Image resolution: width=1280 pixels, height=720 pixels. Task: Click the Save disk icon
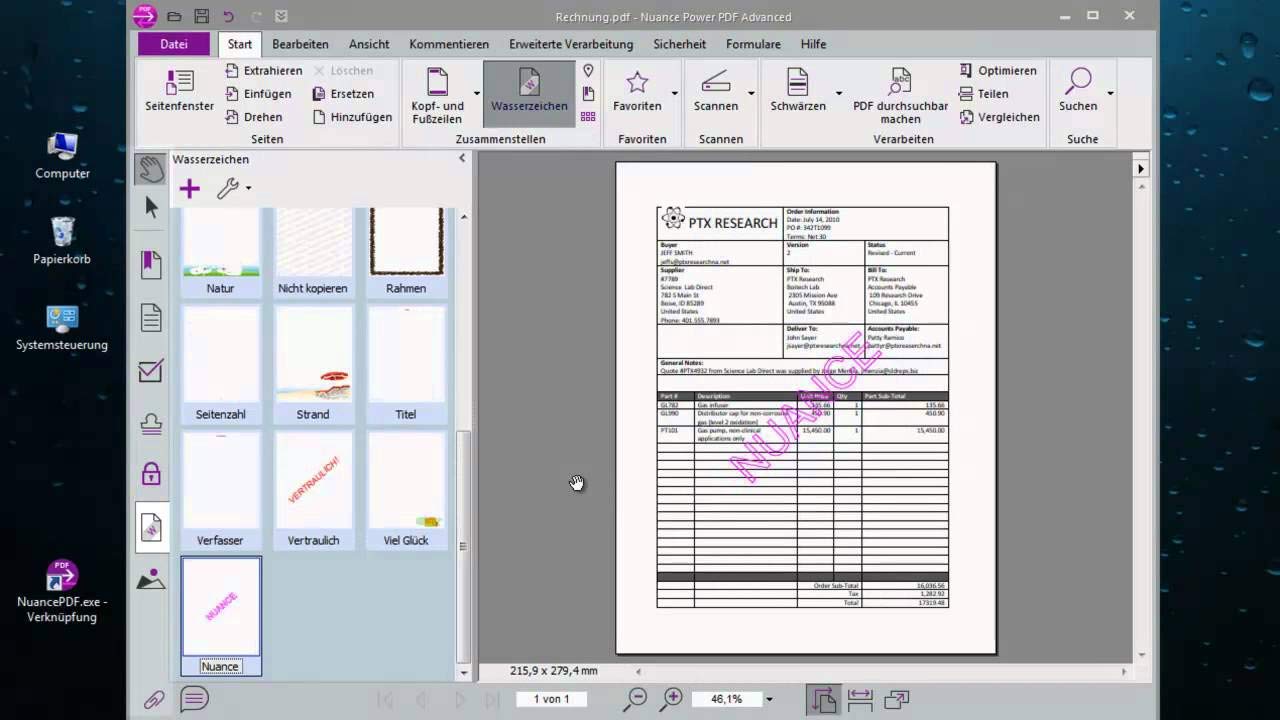tap(201, 16)
